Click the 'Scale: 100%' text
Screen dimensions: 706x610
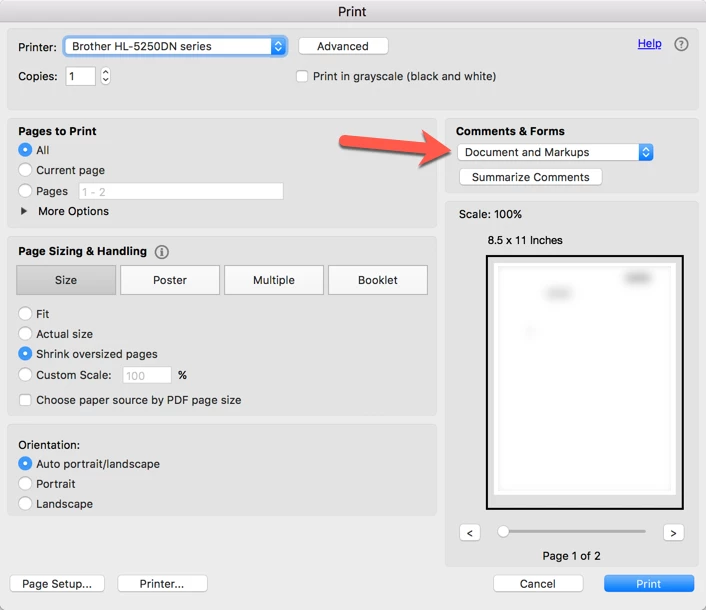[x=490, y=214]
